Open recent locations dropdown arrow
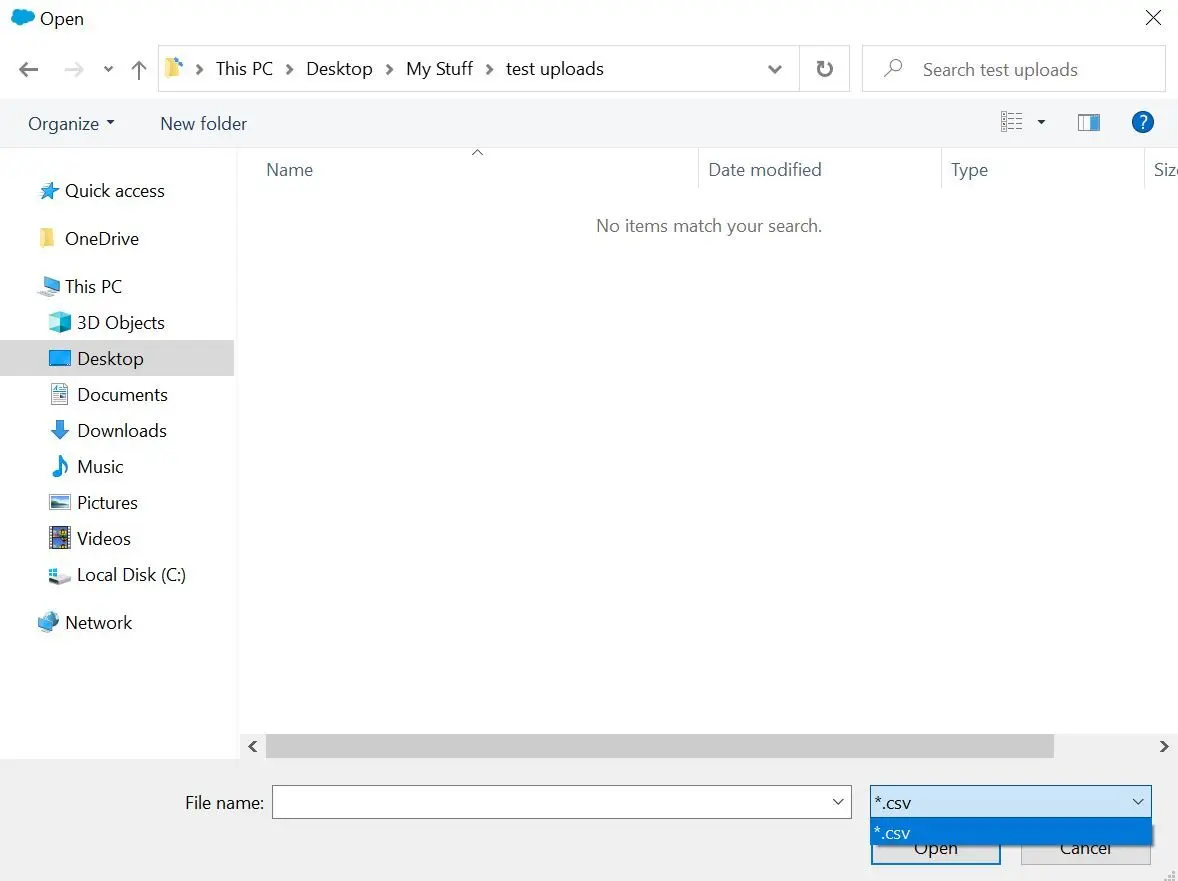This screenshot has height=881, width=1178. tap(108, 69)
